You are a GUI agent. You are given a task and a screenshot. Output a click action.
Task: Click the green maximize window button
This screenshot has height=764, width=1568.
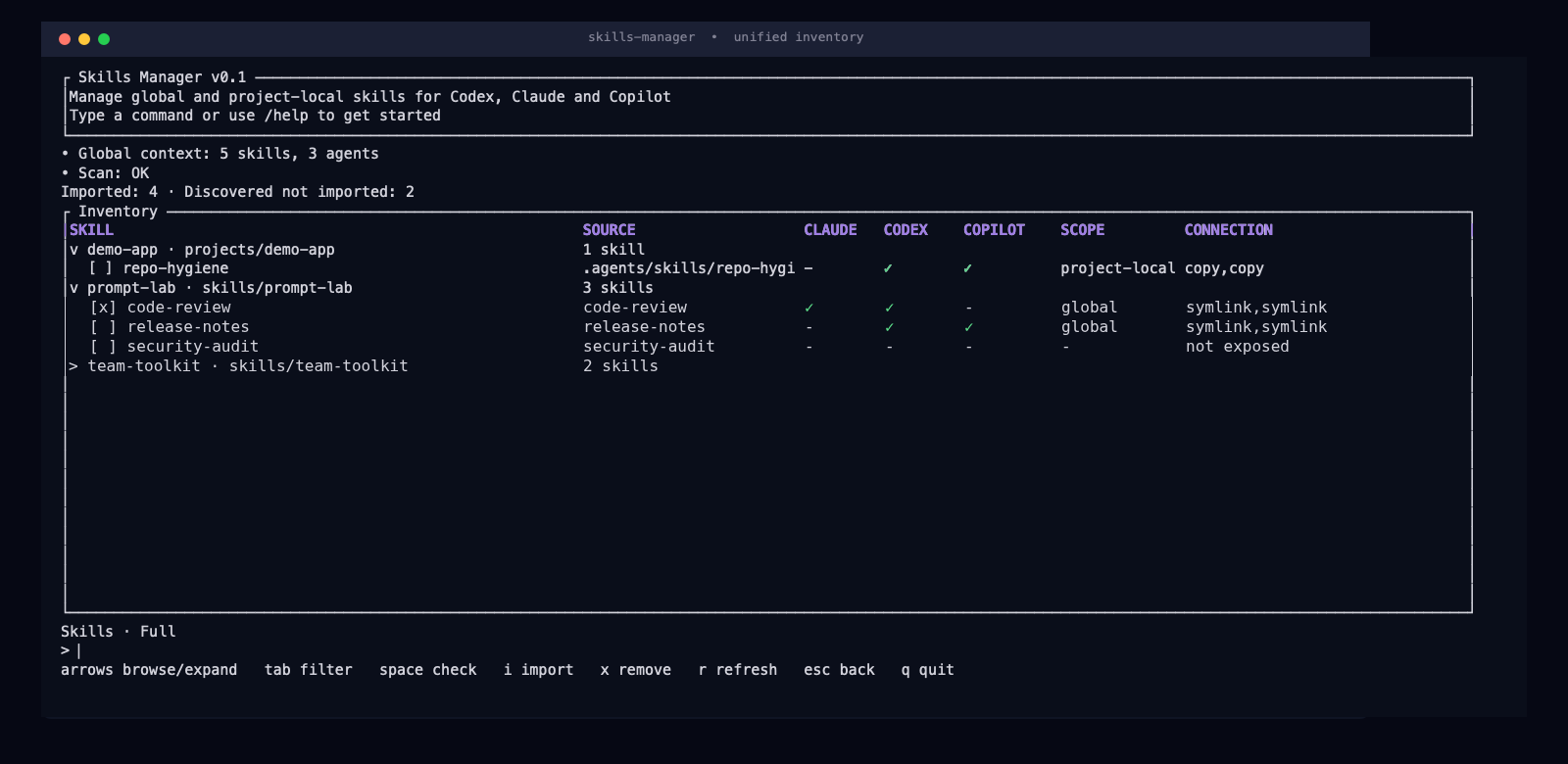pyautogui.click(x=104, y=39)
